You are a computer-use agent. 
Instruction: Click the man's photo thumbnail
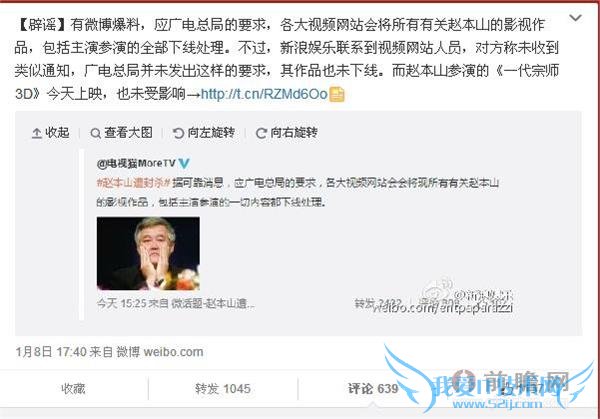pos(148,253)
